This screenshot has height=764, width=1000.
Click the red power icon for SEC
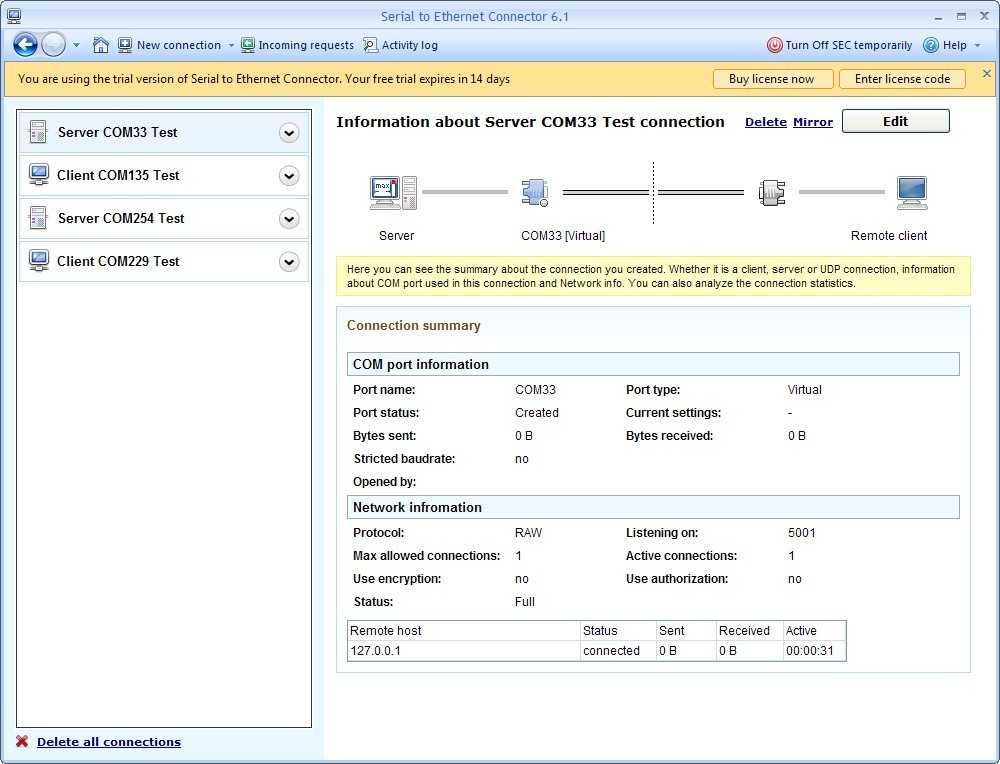point(774,45)
